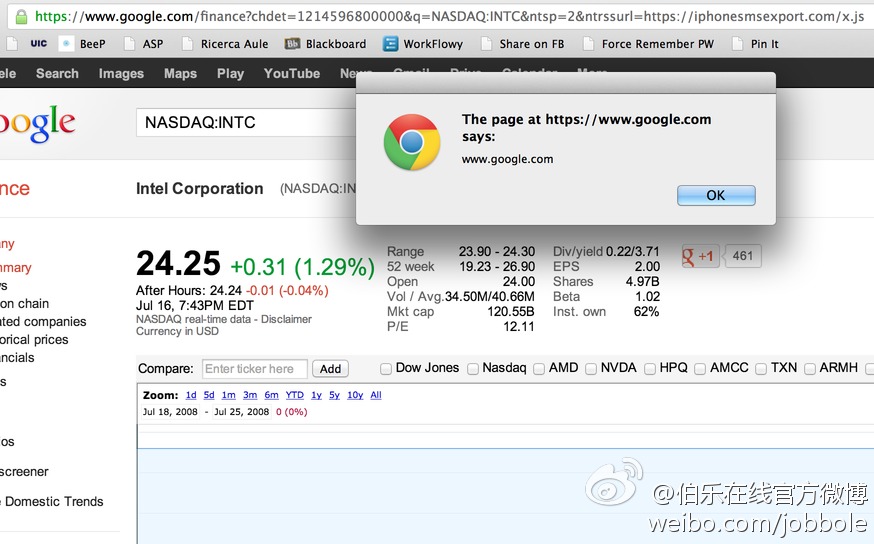Check the AMCC comparison checkbox
The width and height of the screenshot is (874, 544).
700,368
